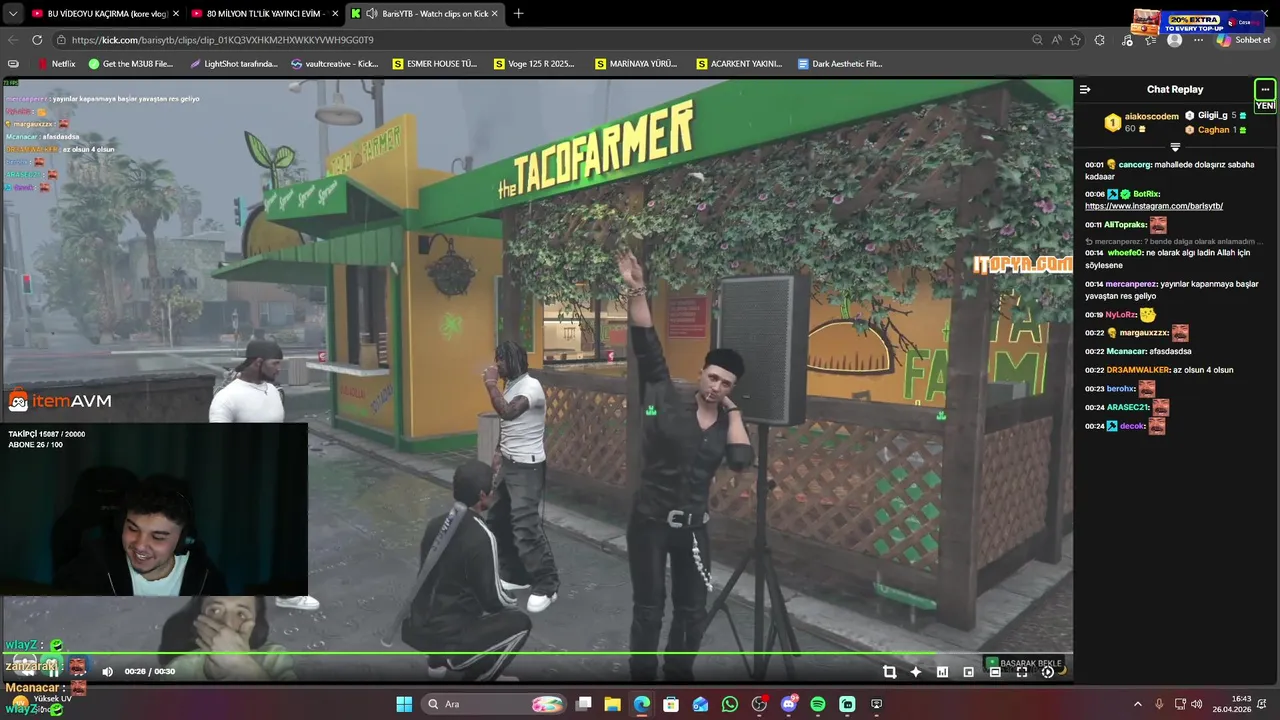The height and width of the screenshot is (720, 1280).
Task: Open Spotify from the taskbar
Action: (817, 704)
